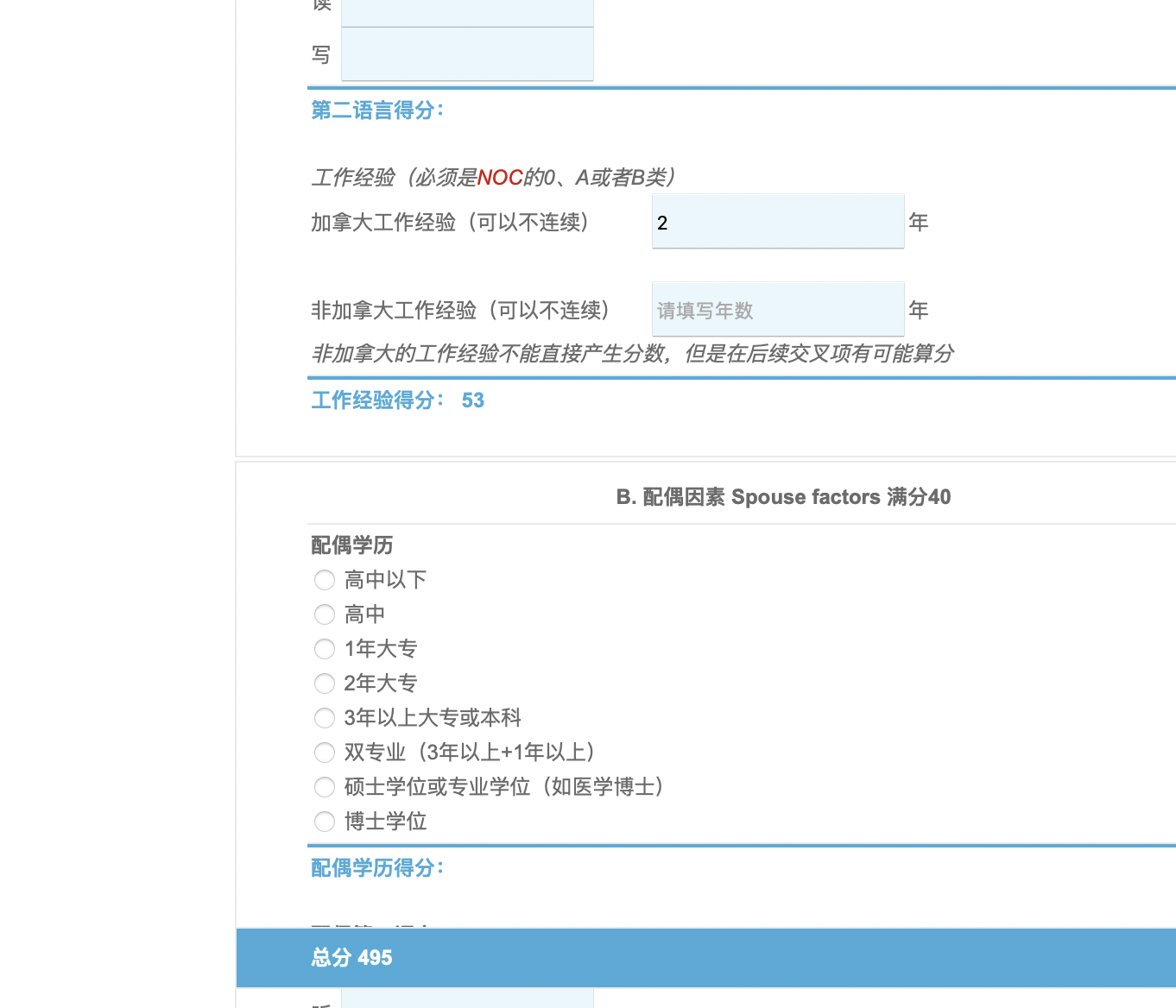Viewport: 1176px width, 1008px height.
Task: Select the 高中 spouse education option
Action: click(325, 614)
